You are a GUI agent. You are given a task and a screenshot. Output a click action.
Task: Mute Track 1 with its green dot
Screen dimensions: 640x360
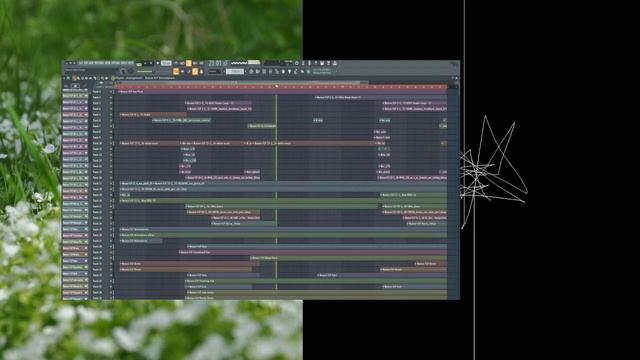112,92
